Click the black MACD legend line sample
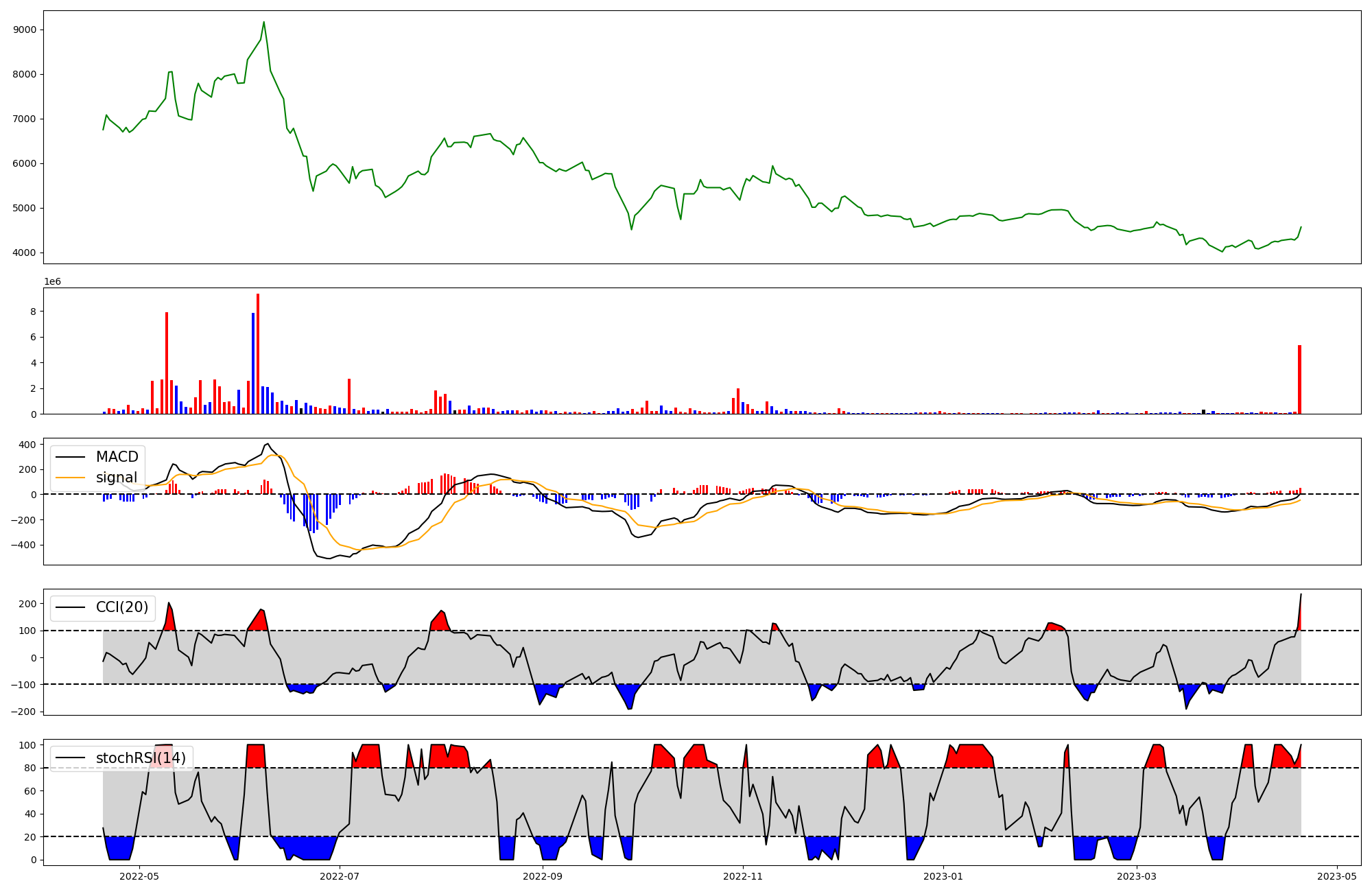Screen dimensions: 1372x892 tap(70, 457)
